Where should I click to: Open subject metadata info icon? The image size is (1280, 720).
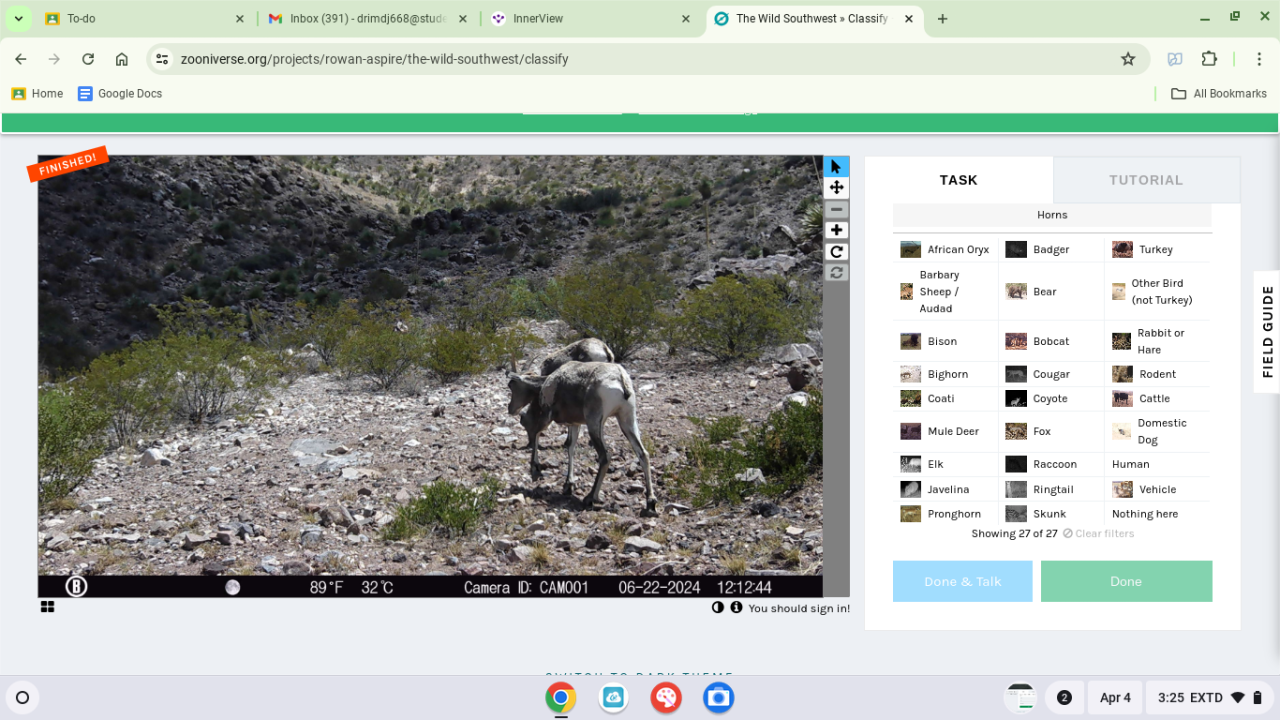[x=736, y=608]
